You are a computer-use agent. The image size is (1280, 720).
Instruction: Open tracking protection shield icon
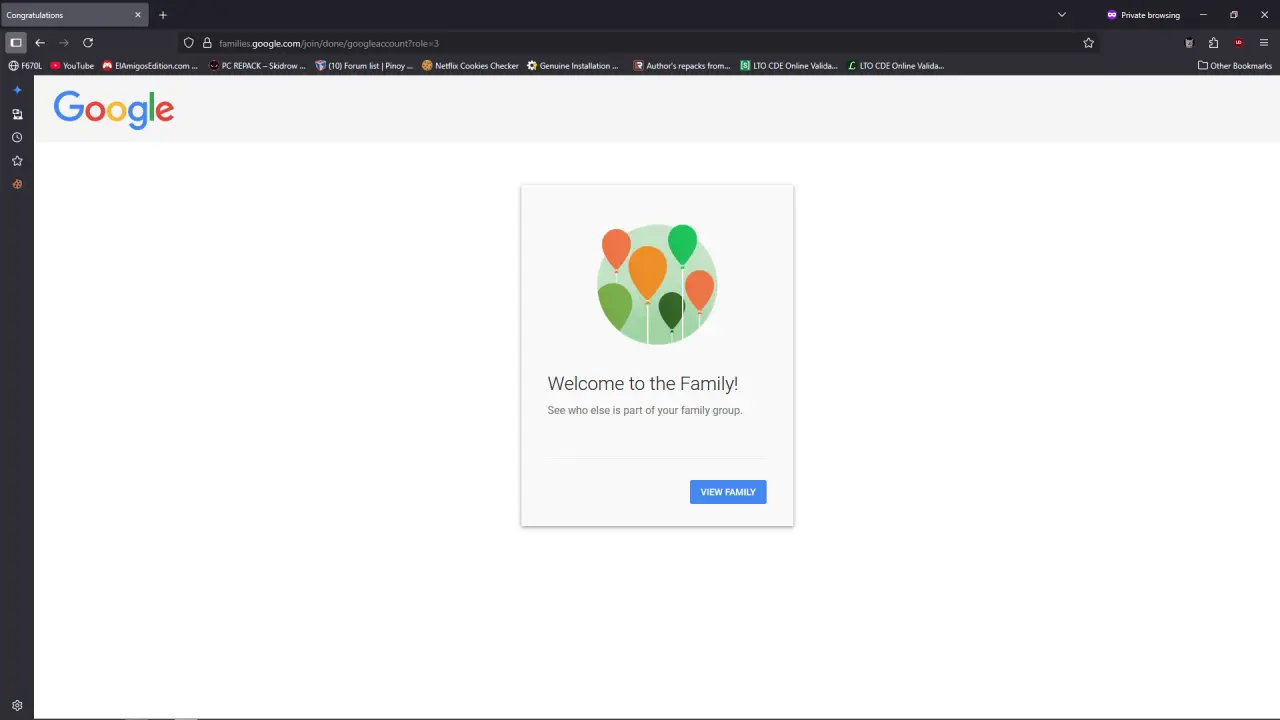pos(188,43)
